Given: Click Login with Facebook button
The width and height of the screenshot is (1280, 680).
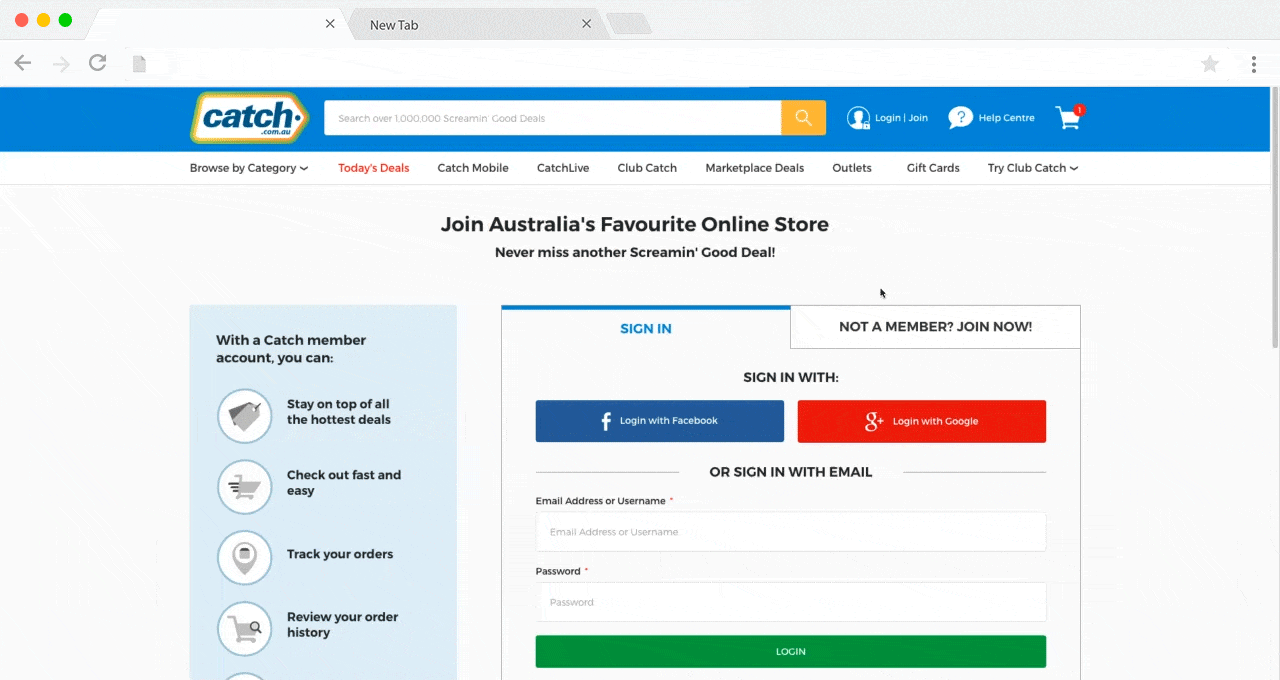Looking at the screenshot, I should pyautogui.click(x=660, y=421).
